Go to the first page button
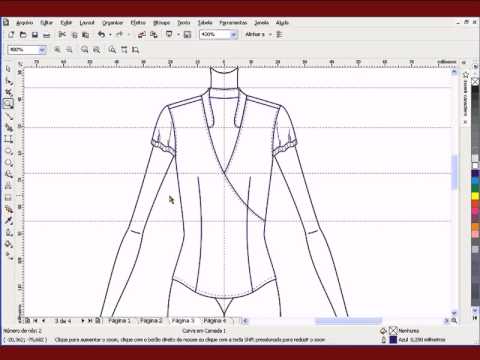Viewport: 480px width, 360px height. (35, 321)
